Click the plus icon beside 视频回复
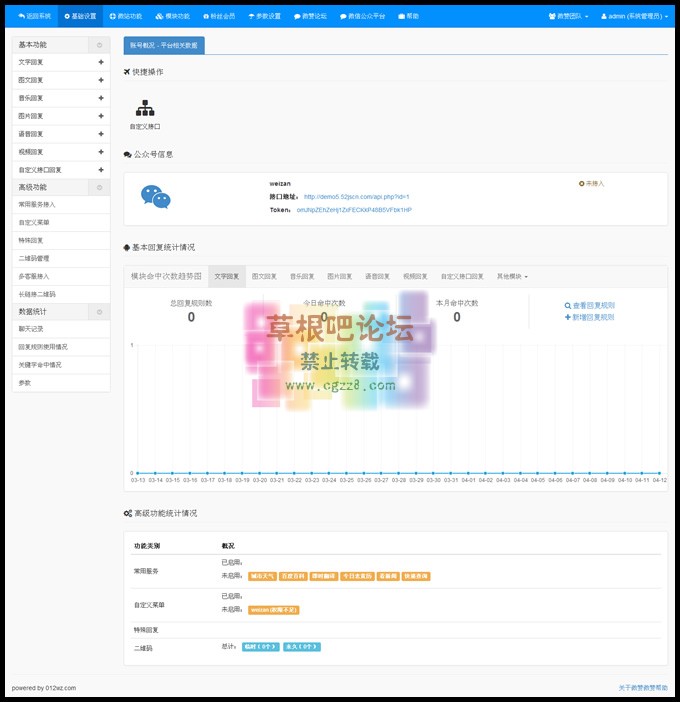Viewport: 680px width, 702px height. coord(100,152)
